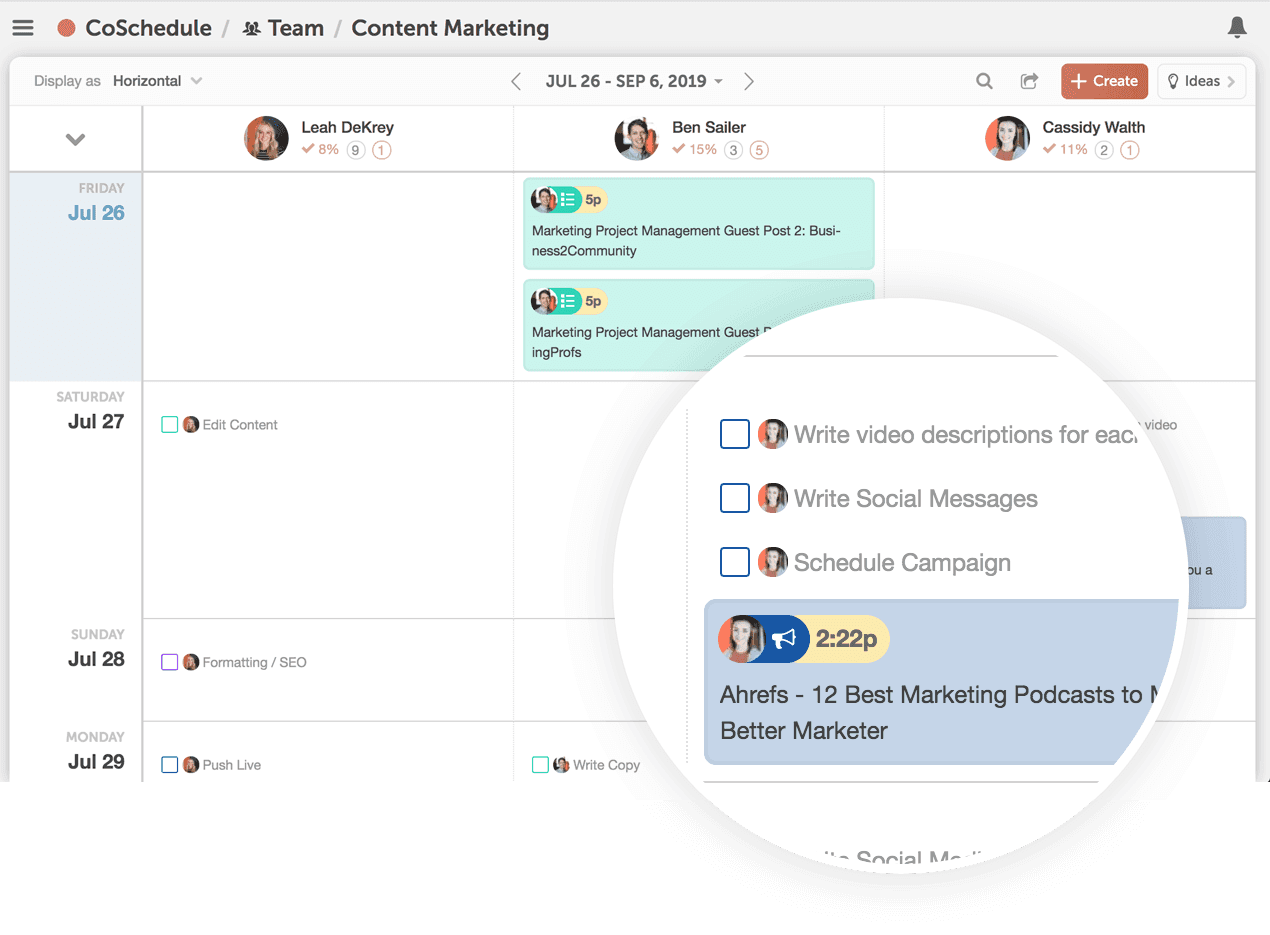Open the hamburger navigation menu
This screenshot has width=1270, height=935.
point(23,28)
